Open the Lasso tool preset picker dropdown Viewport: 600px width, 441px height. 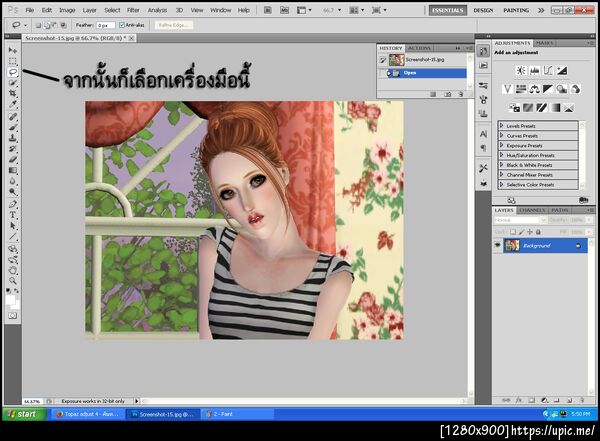click(x=25, y=25)
